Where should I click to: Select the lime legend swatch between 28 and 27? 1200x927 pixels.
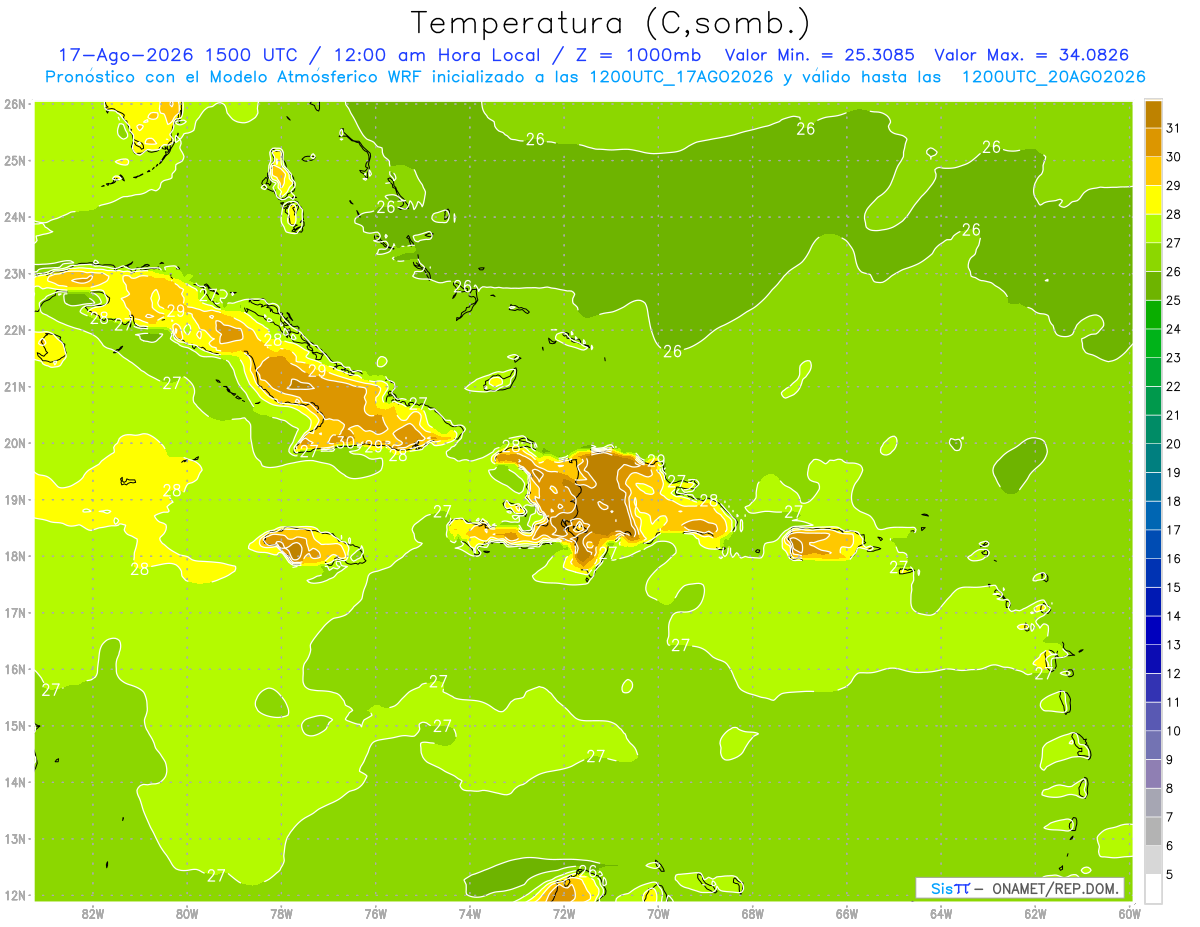1153,228
